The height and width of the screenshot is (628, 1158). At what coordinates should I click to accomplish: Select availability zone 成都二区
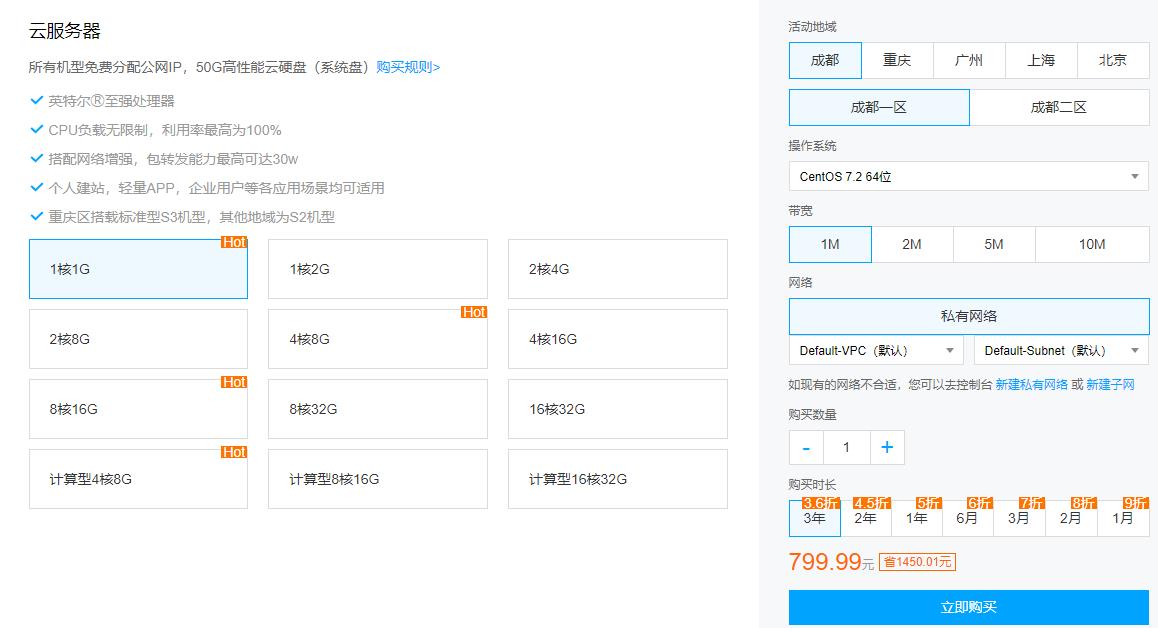[x=1059, y=107]
